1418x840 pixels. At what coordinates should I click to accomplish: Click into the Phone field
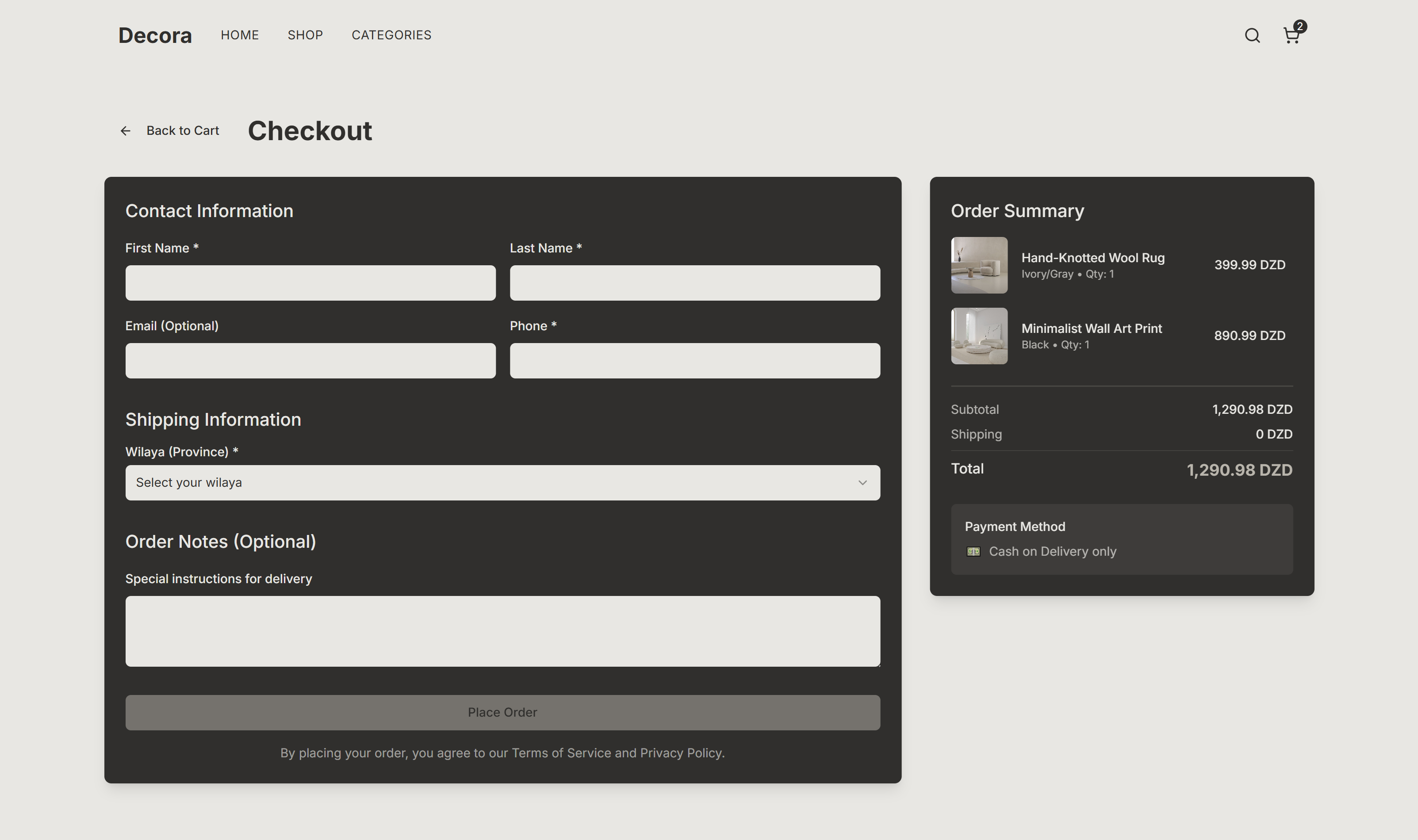(695, 361)
